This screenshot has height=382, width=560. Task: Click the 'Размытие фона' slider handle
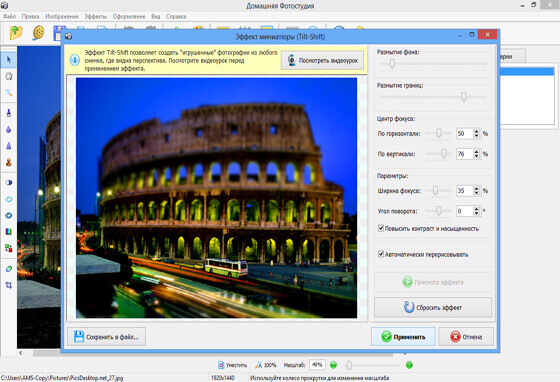point(392,64)
